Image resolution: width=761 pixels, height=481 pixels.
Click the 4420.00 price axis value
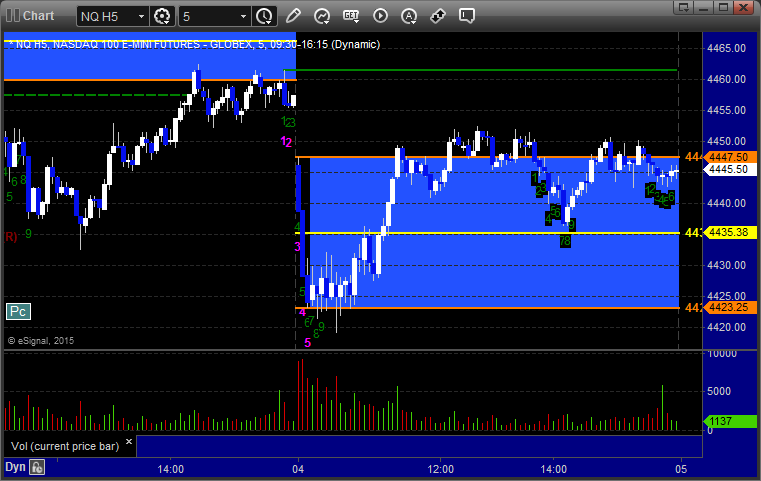point(727,327)
